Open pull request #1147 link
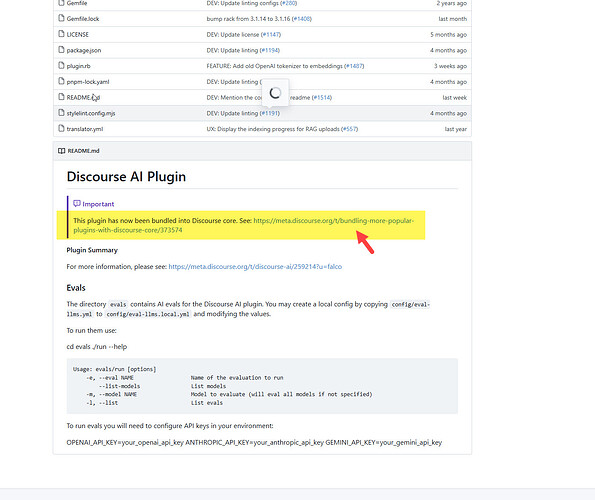Viewport: 595px width, 500px height. 271,35
